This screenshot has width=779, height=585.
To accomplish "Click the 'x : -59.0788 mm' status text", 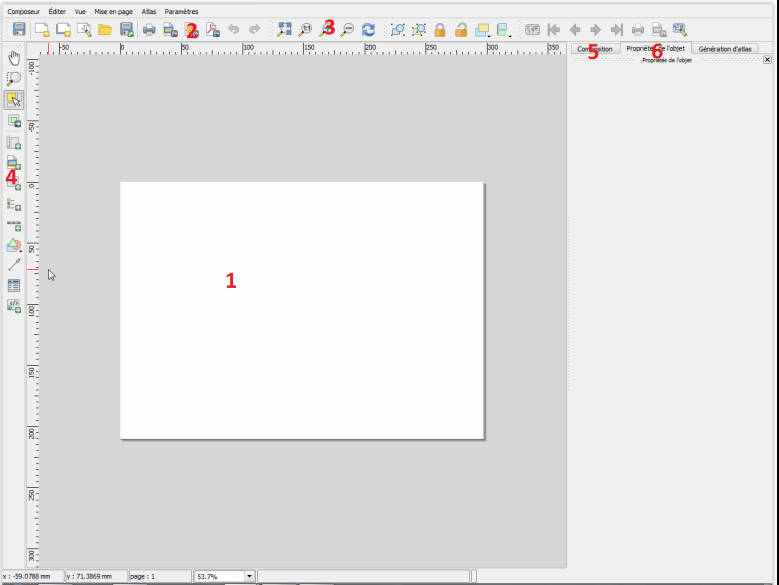I will coord(27,576).
